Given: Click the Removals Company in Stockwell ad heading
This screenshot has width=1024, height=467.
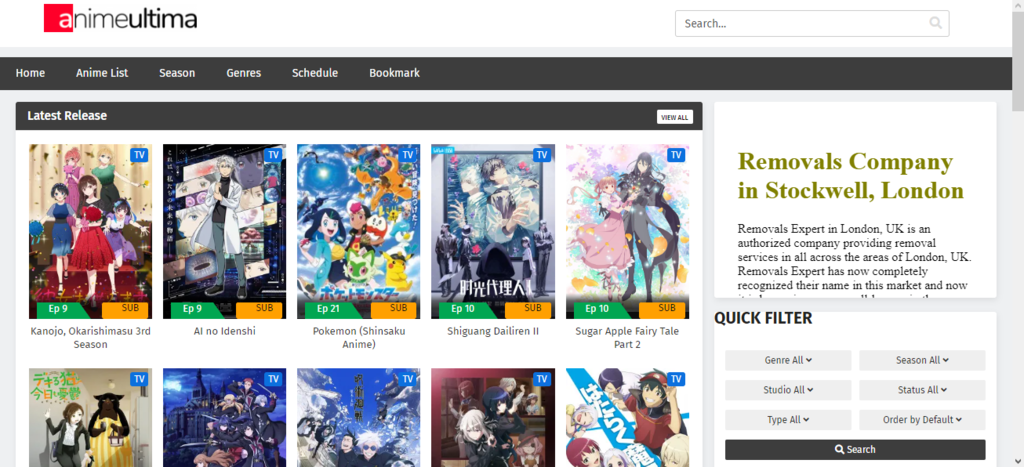Looking at the screenshot, I should point(851,176).
